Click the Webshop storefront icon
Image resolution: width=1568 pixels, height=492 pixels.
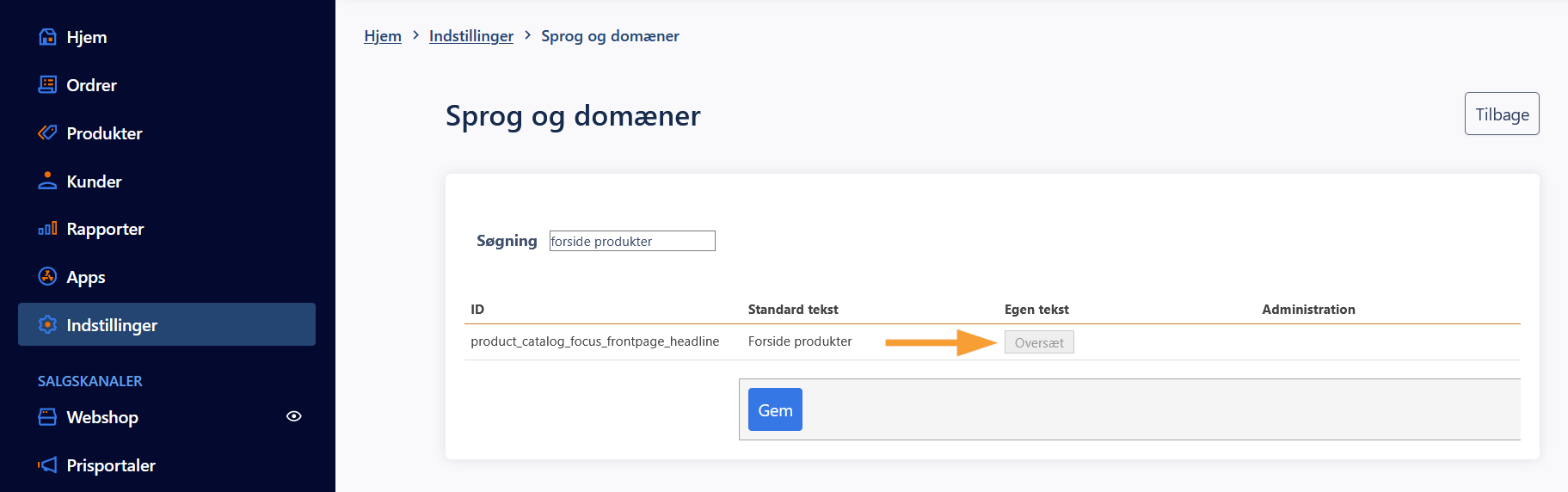(47, 416)
